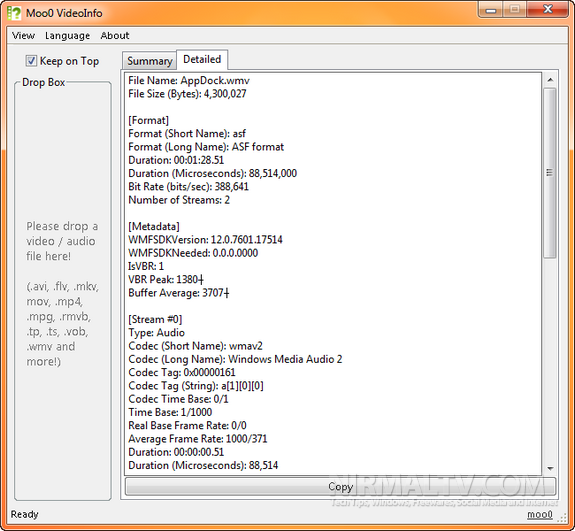Click the '[Format]' section header
The width and height of the screenshot is (575, 531).
148,120
